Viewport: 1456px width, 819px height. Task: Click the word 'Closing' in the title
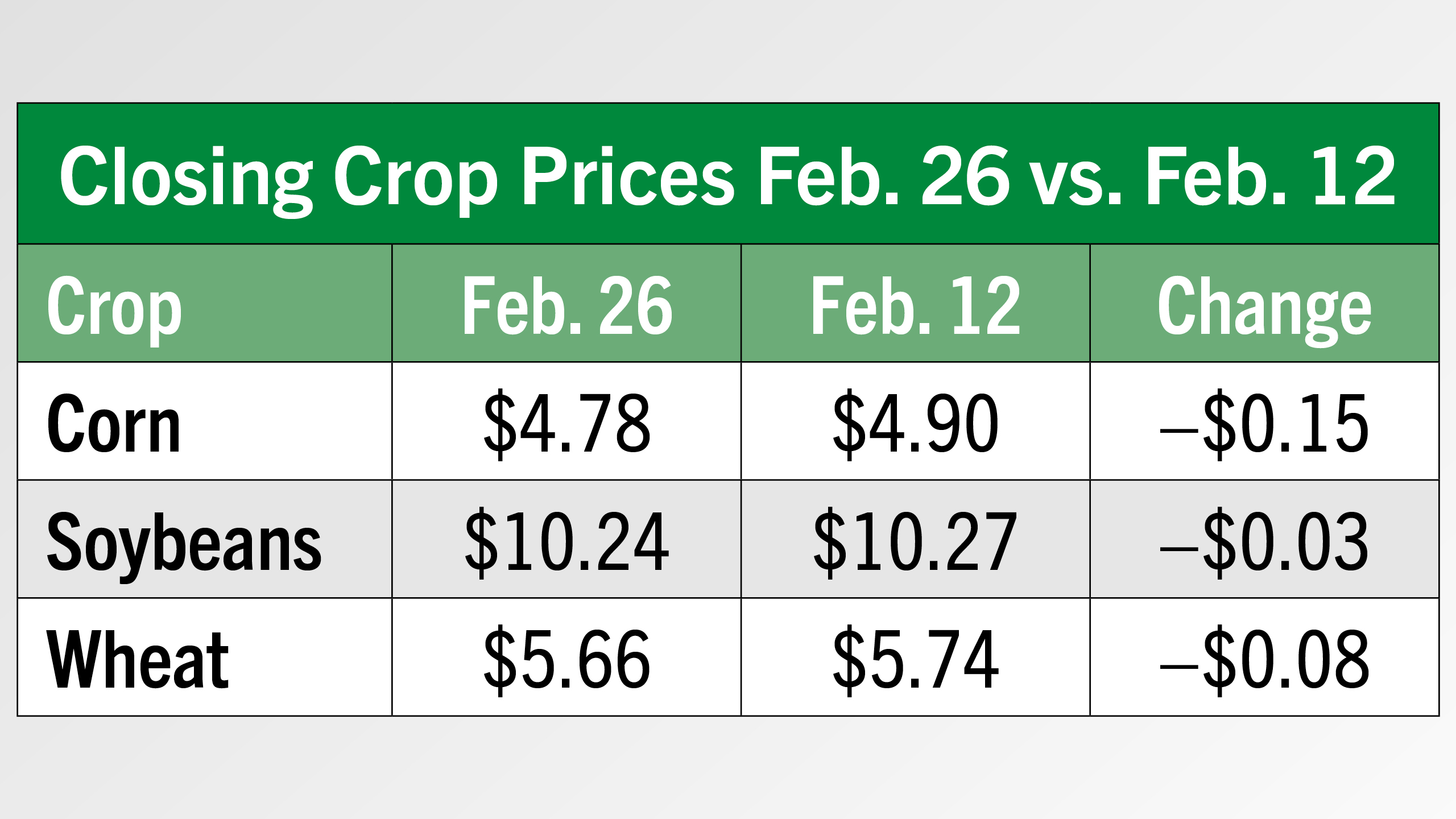185,176
